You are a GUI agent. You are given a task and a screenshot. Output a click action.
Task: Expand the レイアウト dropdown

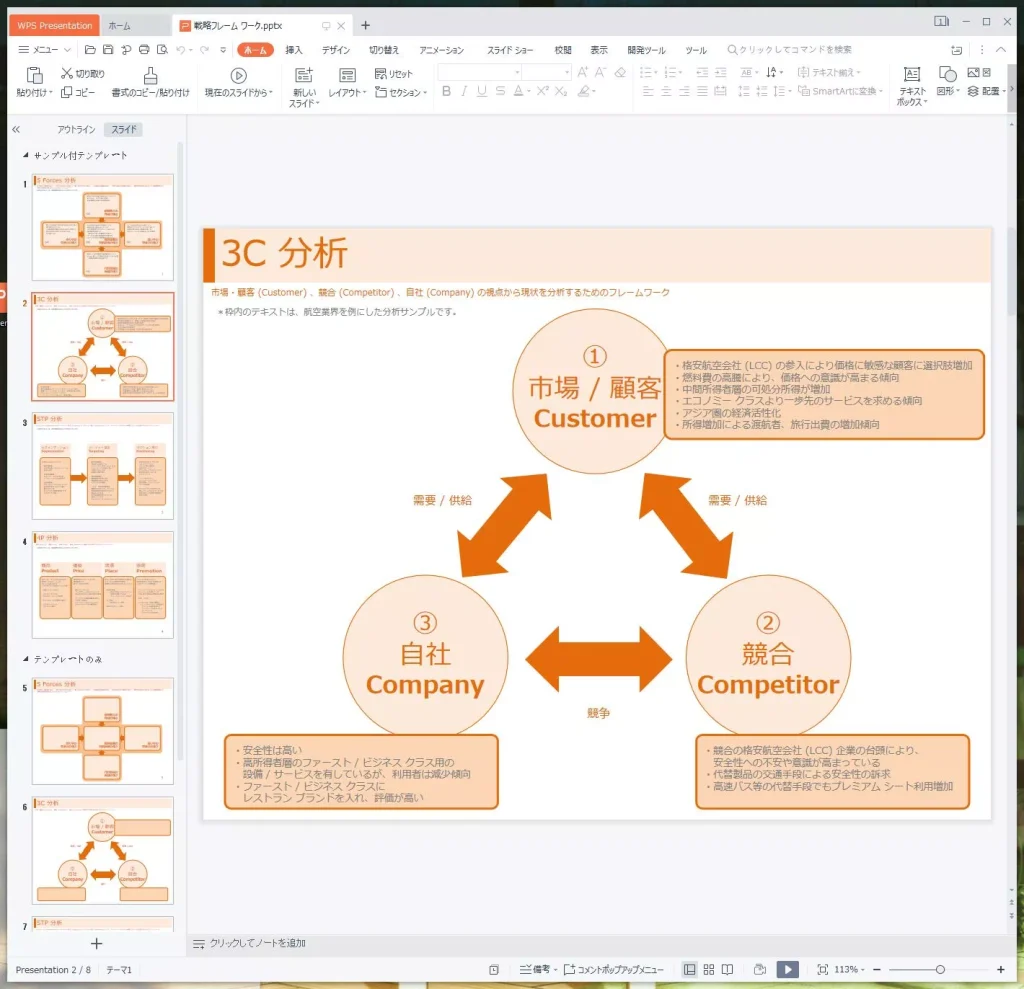tap(349, 93)
